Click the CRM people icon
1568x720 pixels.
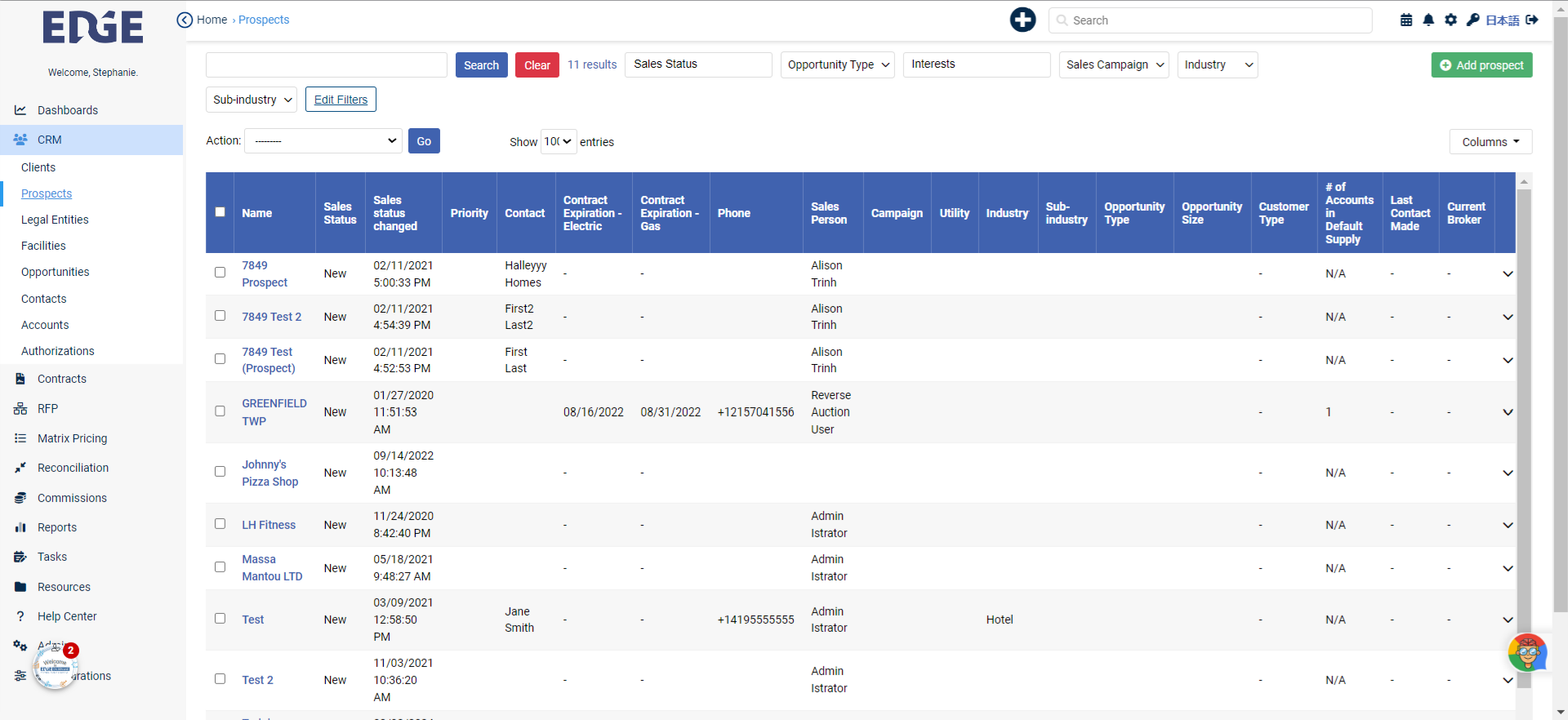coord(20,140)
